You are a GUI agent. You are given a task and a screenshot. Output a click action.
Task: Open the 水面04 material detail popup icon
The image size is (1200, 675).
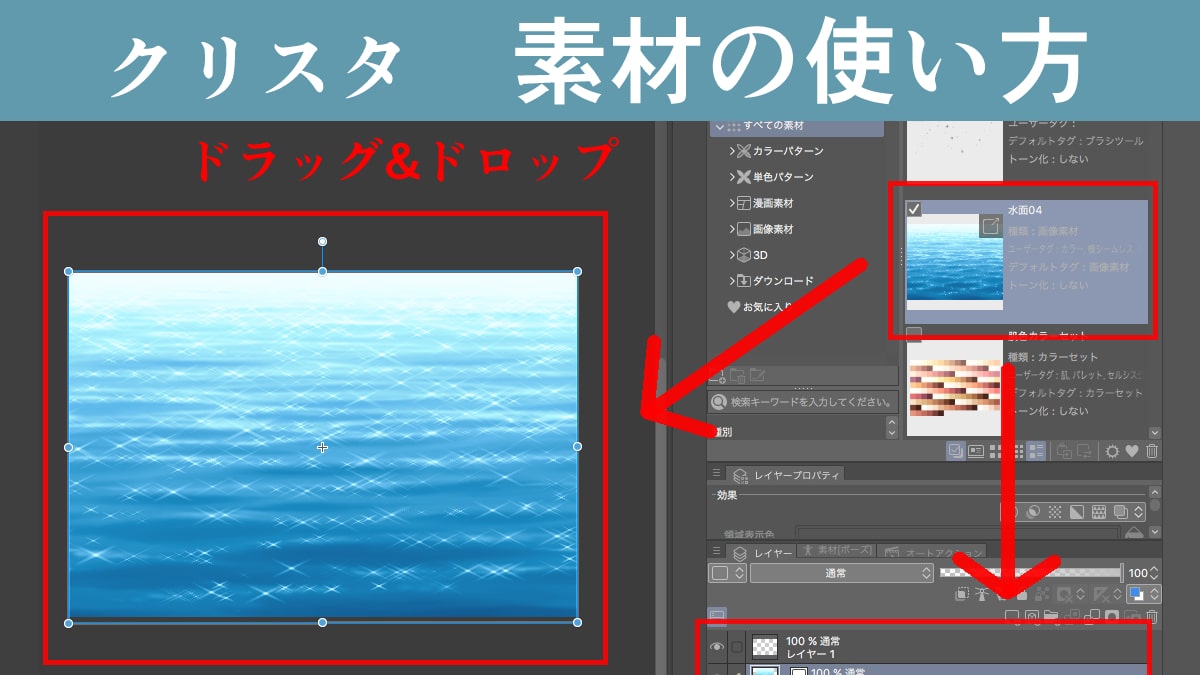pyautogui.click(x=990, y=226)
